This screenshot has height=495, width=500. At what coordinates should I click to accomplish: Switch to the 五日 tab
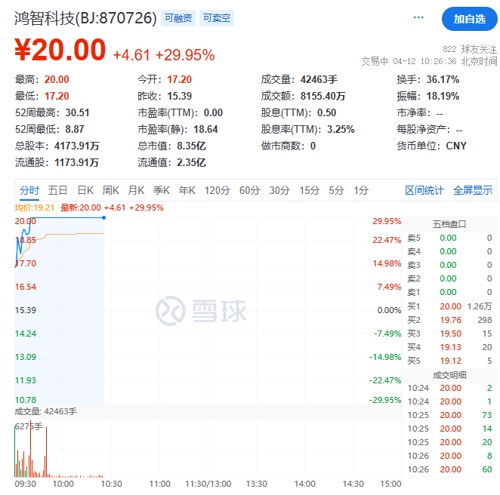coord(58,190)
